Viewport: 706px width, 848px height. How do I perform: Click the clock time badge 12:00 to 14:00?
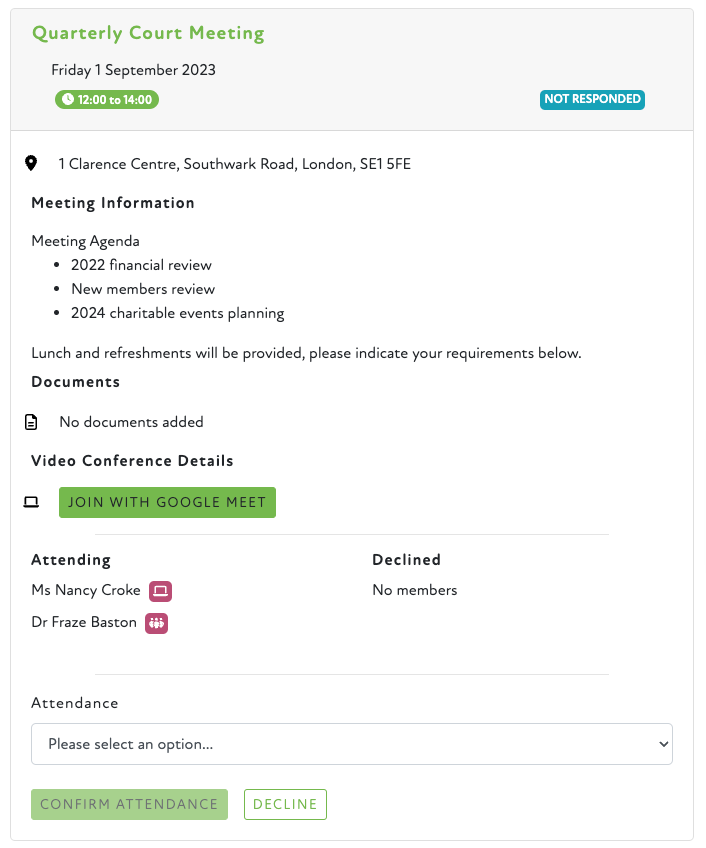(x=107, y=99)
